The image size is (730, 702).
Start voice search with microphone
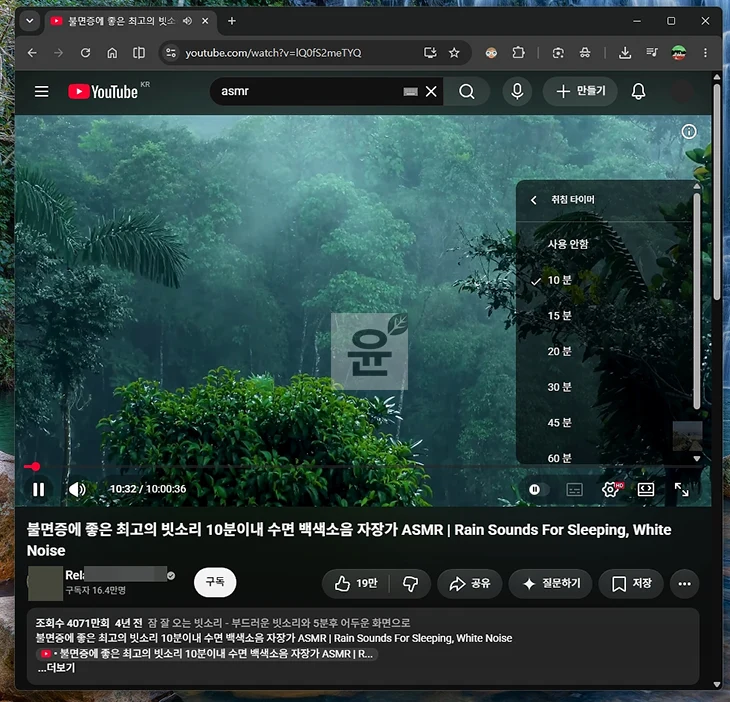tap(517, 91)
